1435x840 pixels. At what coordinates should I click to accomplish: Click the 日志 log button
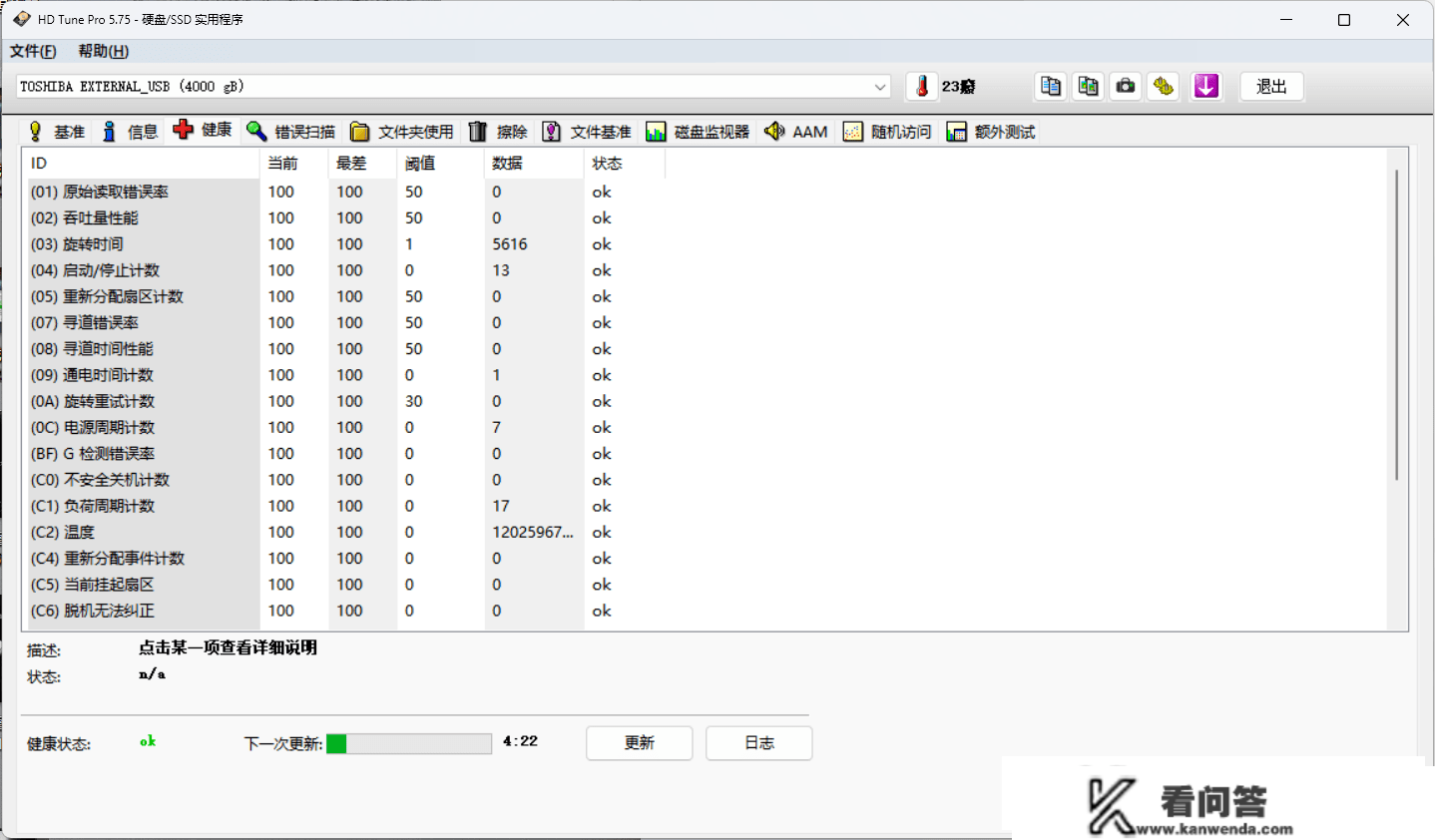[758, 743]
